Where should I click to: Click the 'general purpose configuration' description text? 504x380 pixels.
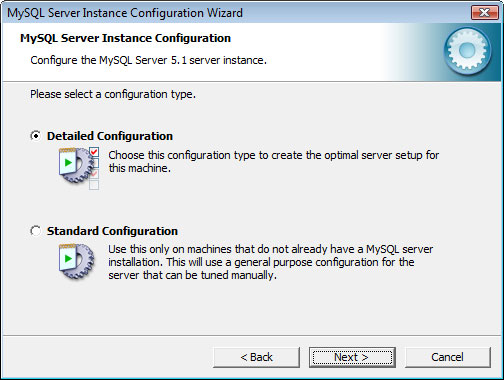pos(271,262)
